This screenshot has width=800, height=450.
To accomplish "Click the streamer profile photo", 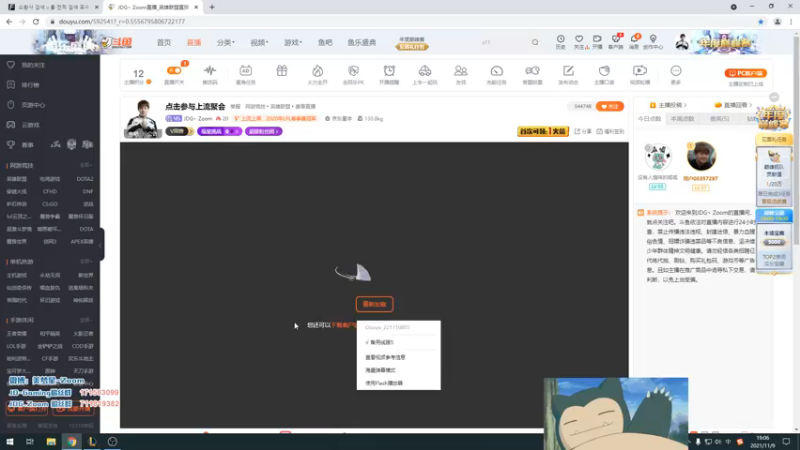I will [142, 118].
